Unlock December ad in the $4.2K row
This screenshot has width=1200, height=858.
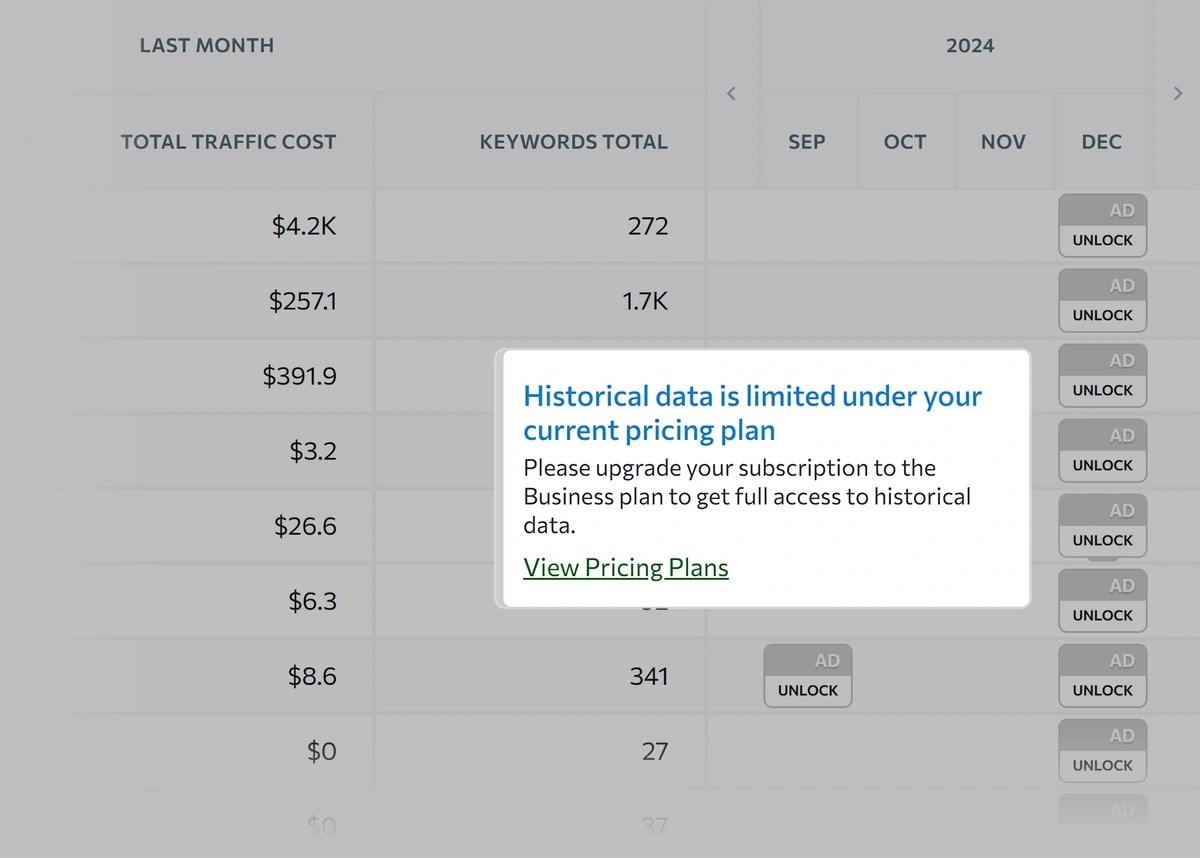tap(1102, 240)
